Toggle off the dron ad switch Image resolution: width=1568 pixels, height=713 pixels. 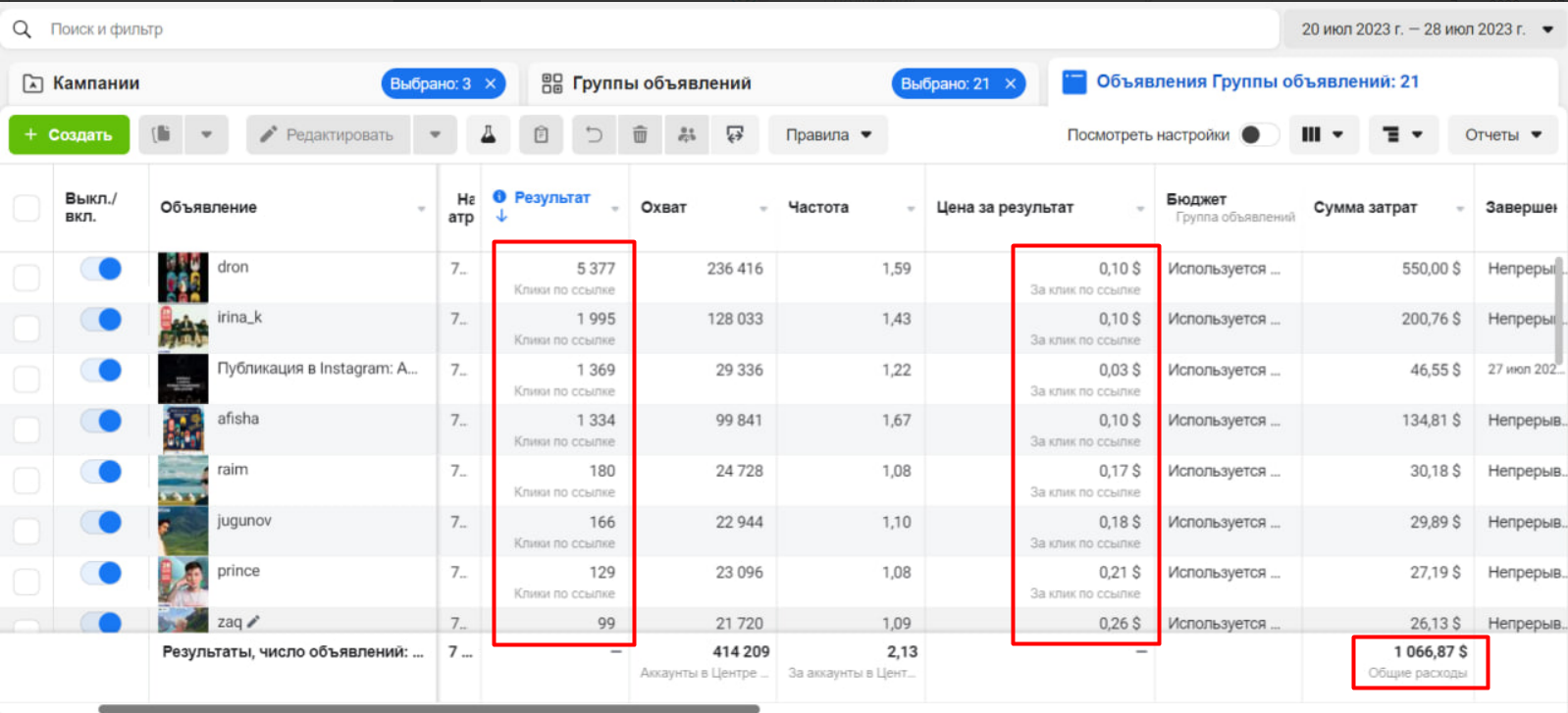(101, 269)
